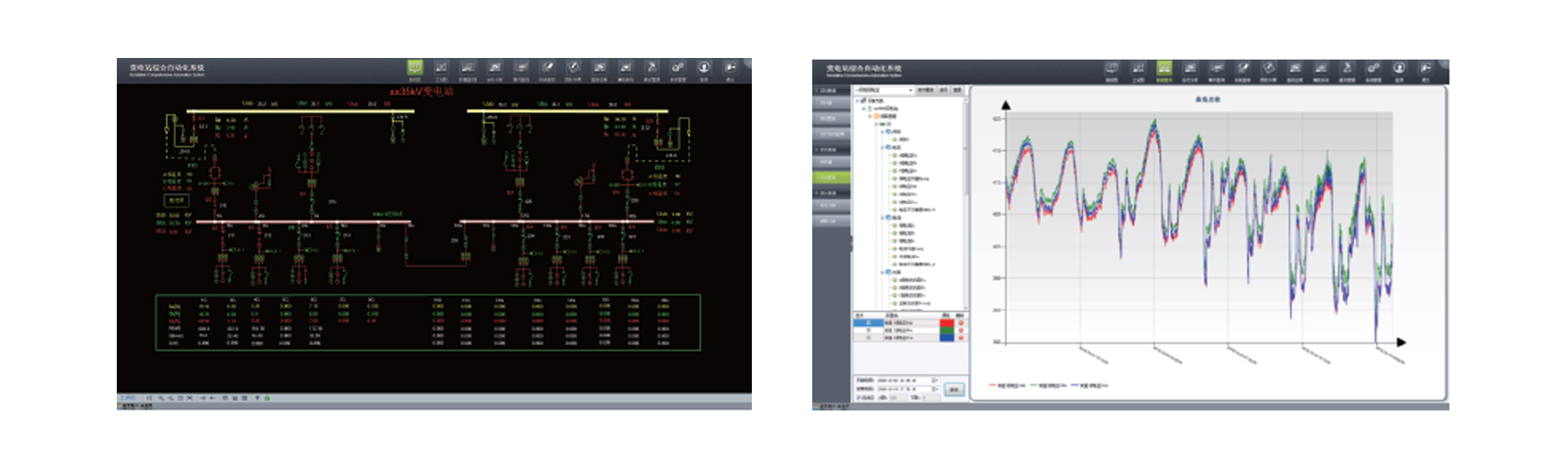Toggle display checkbox of the green curve row
The image size is (1568, 470).
pyautogui.click(x=869, y=331)
